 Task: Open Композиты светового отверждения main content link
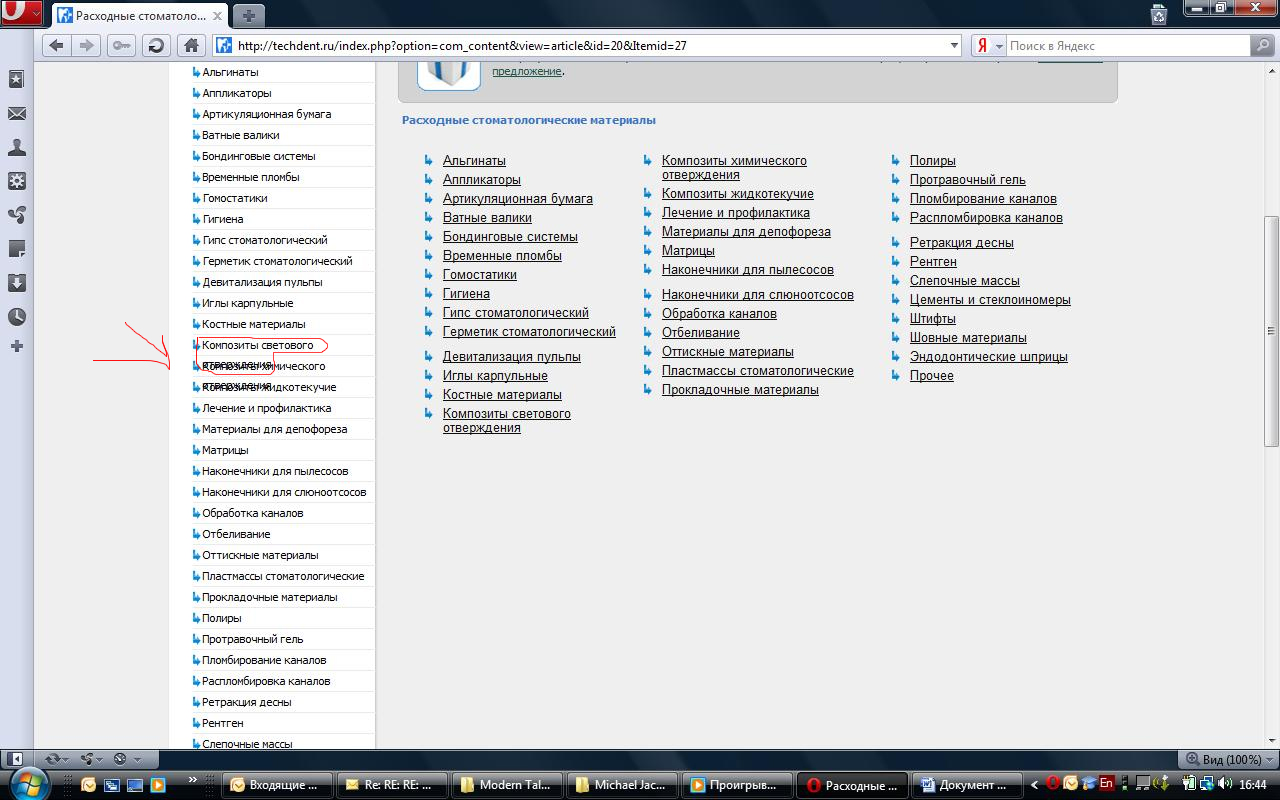pyautogui.click(x=507, y=421)
